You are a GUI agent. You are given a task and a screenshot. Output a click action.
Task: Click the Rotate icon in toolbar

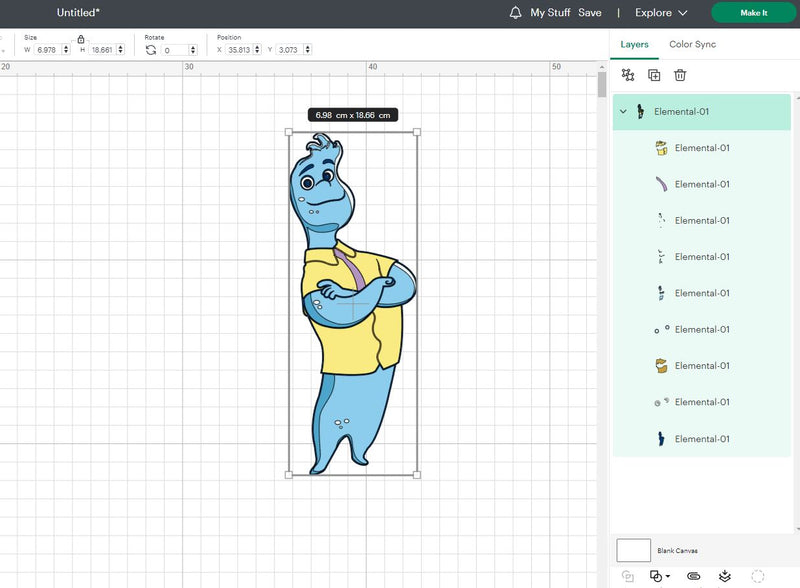click(151, 49)
